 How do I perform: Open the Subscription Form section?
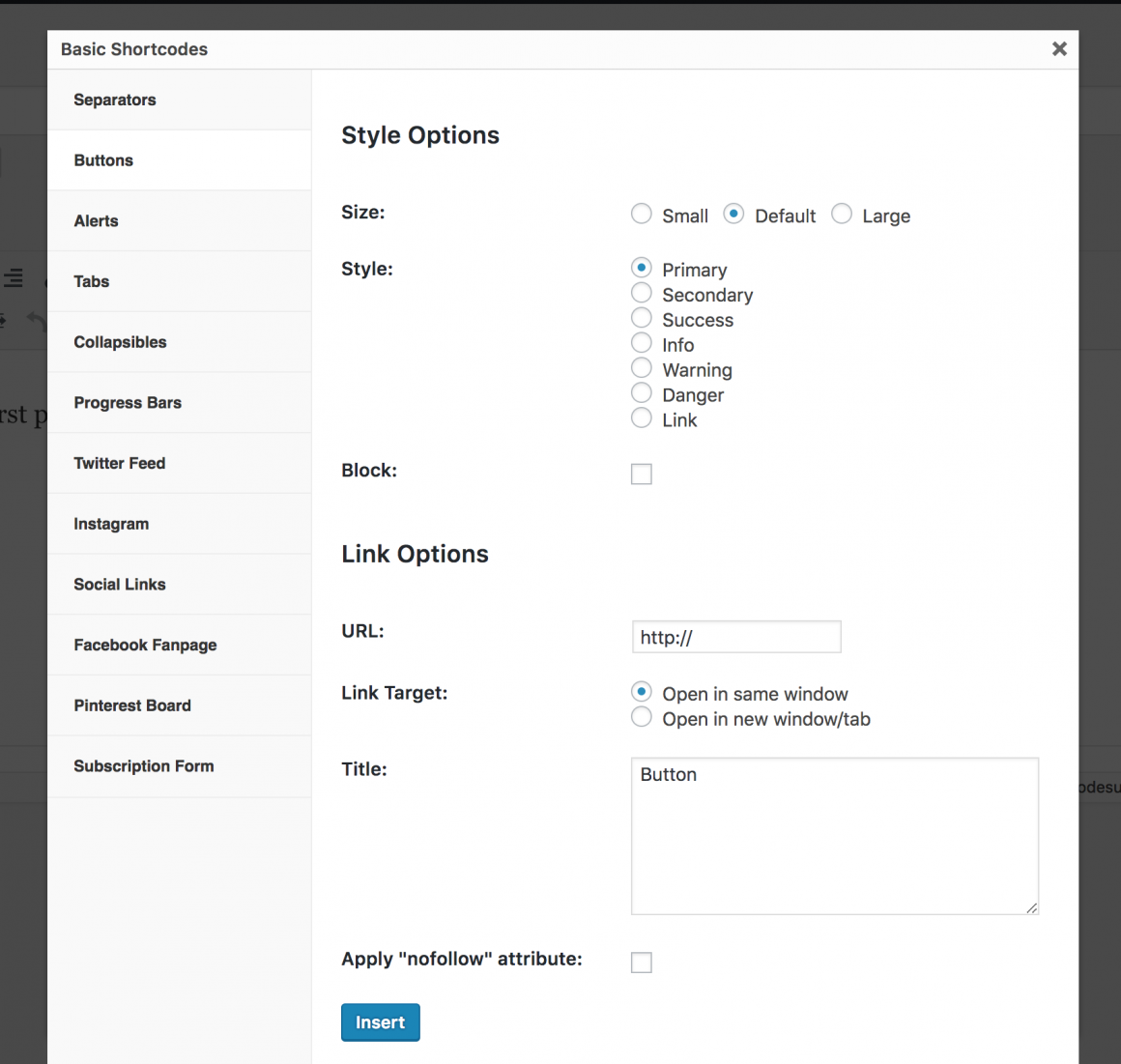pyautogui.click(x=143, y=765)
